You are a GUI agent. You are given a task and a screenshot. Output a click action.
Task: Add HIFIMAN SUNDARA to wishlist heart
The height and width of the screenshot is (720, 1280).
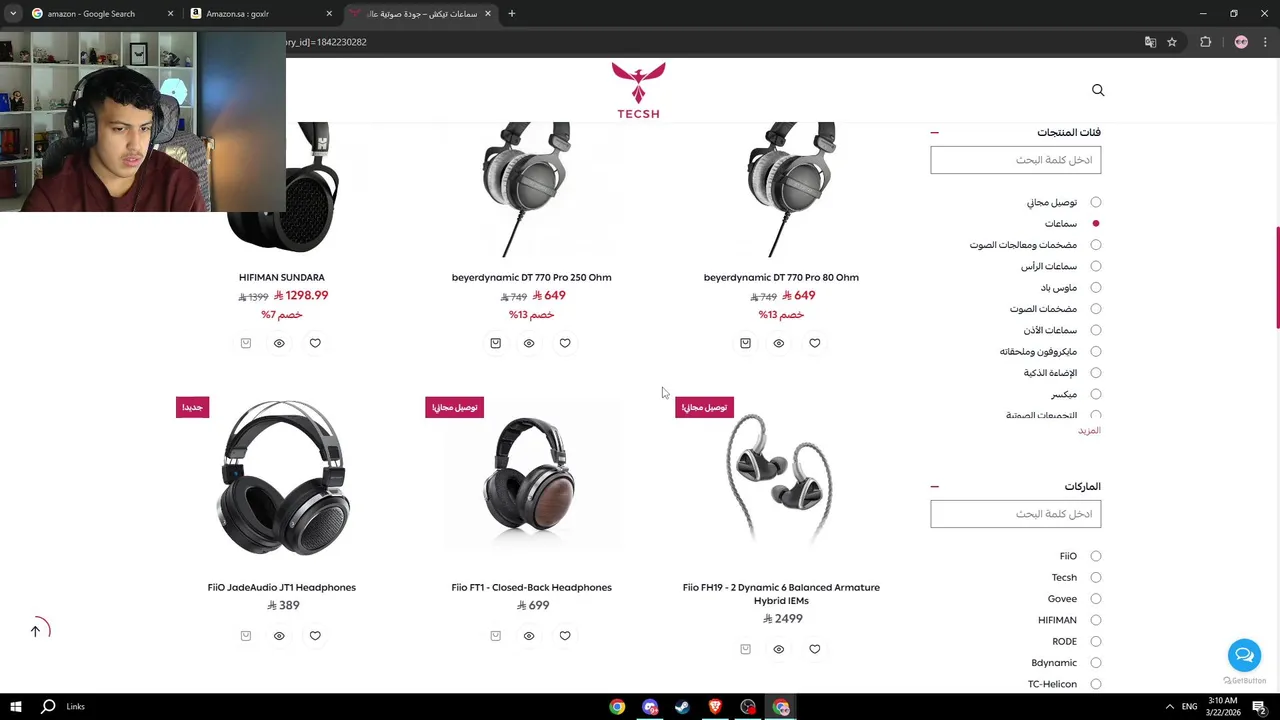[315, 343]
